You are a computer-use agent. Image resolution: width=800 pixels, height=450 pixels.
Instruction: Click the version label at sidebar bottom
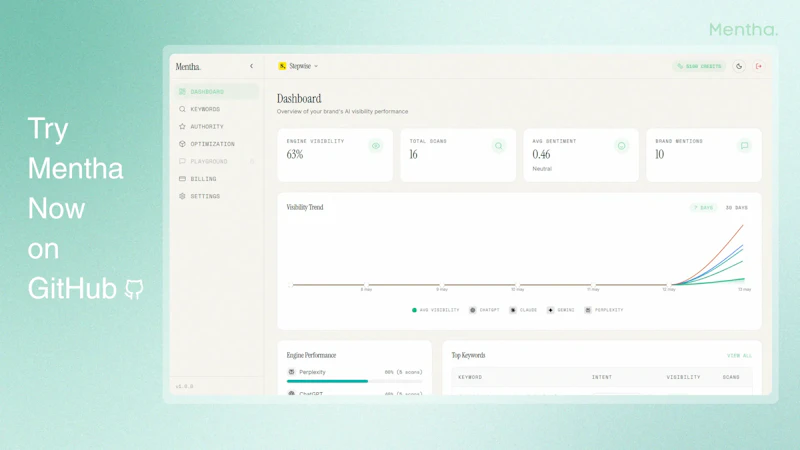click(x=184, y=387)
